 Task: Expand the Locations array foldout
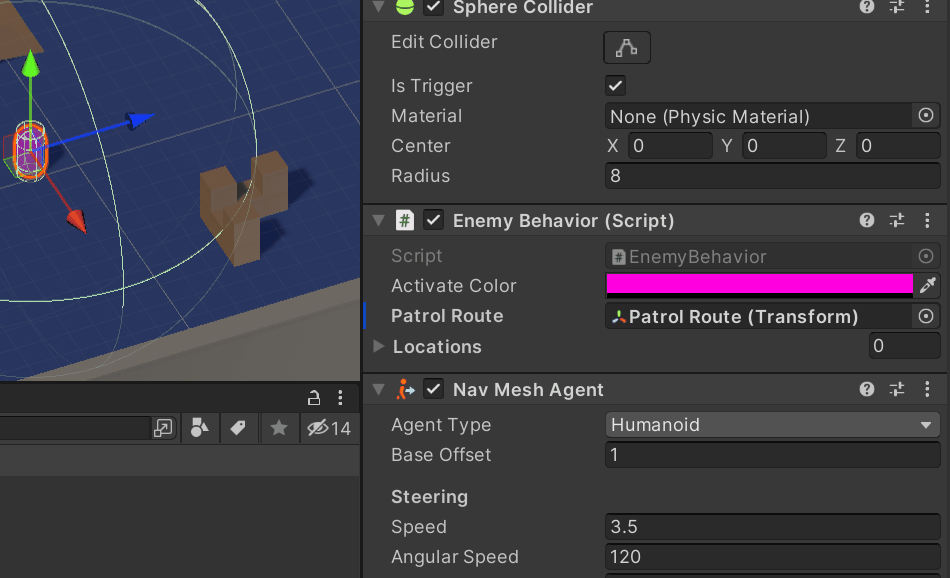coord(379,346)
